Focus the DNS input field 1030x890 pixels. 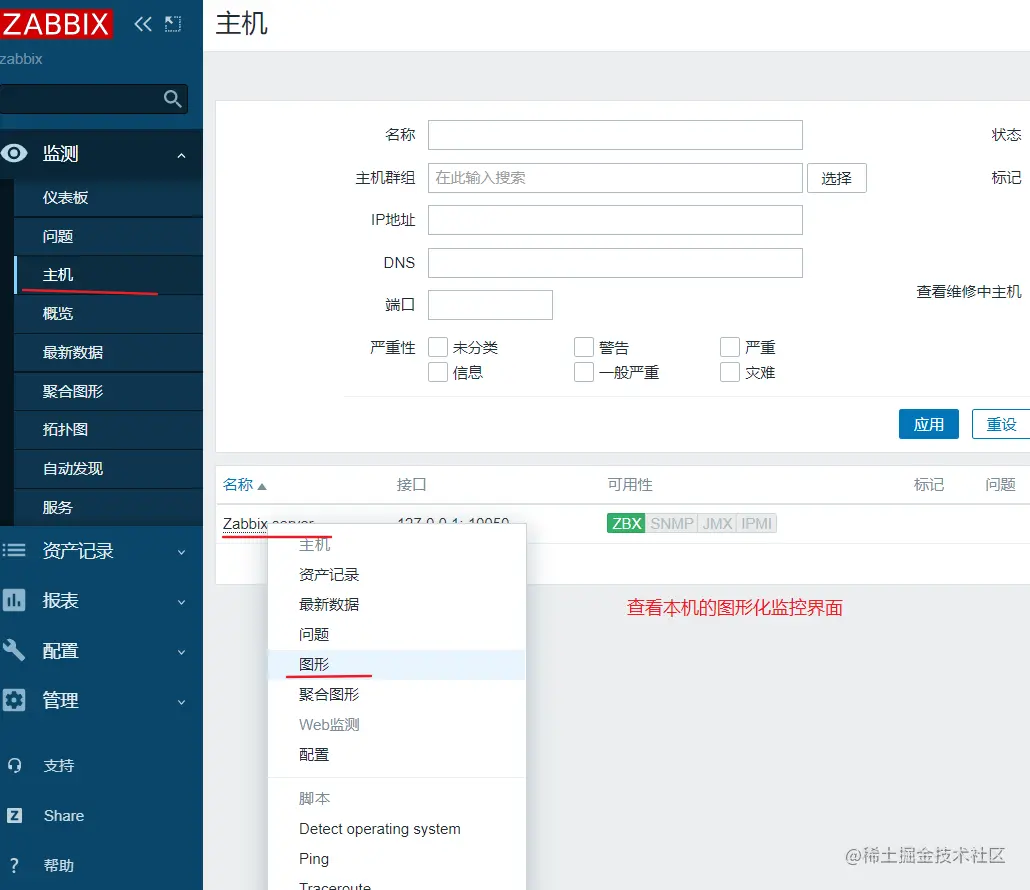coord(615,263)
